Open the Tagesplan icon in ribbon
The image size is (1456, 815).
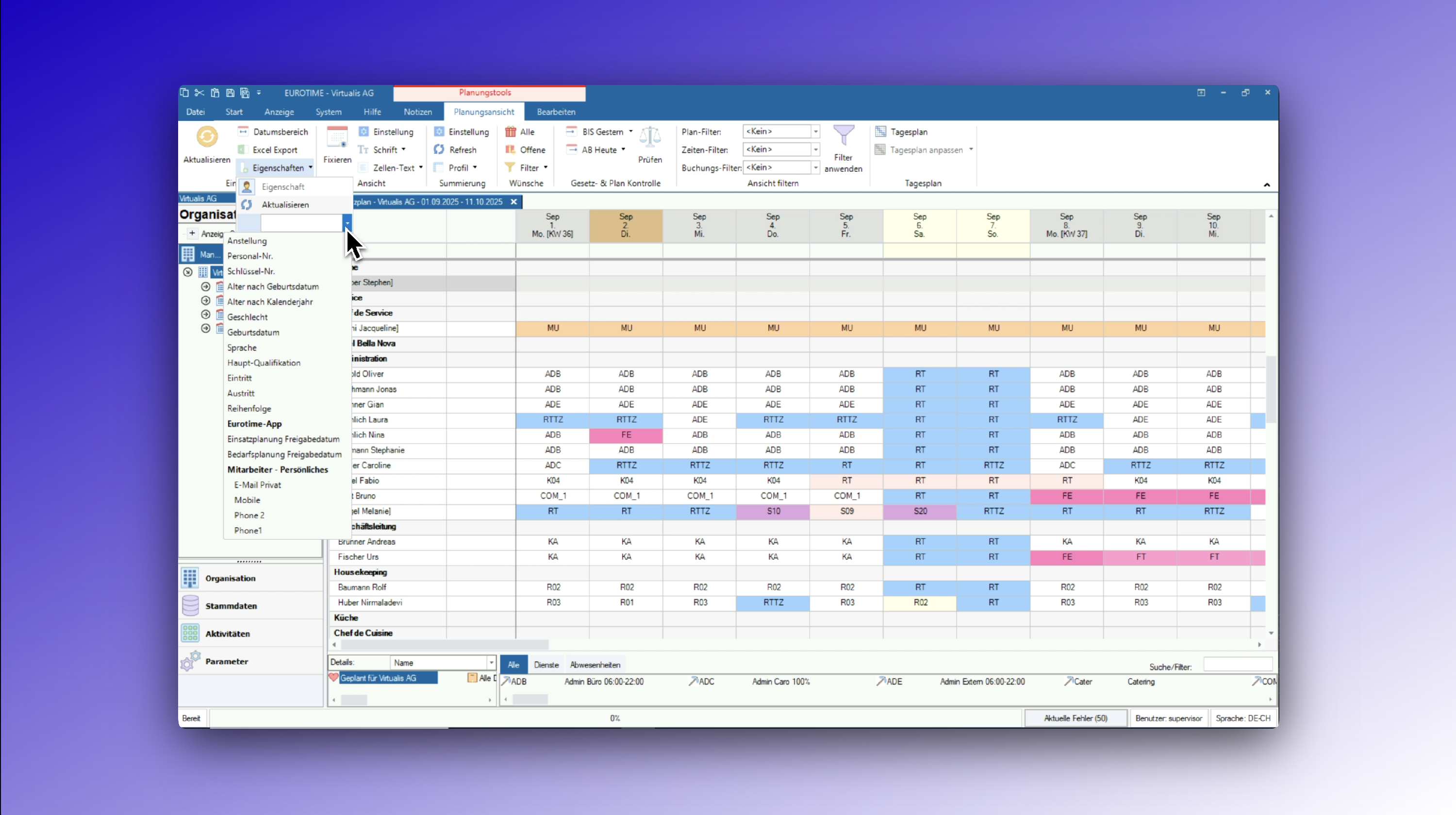[x=880, y=132]
